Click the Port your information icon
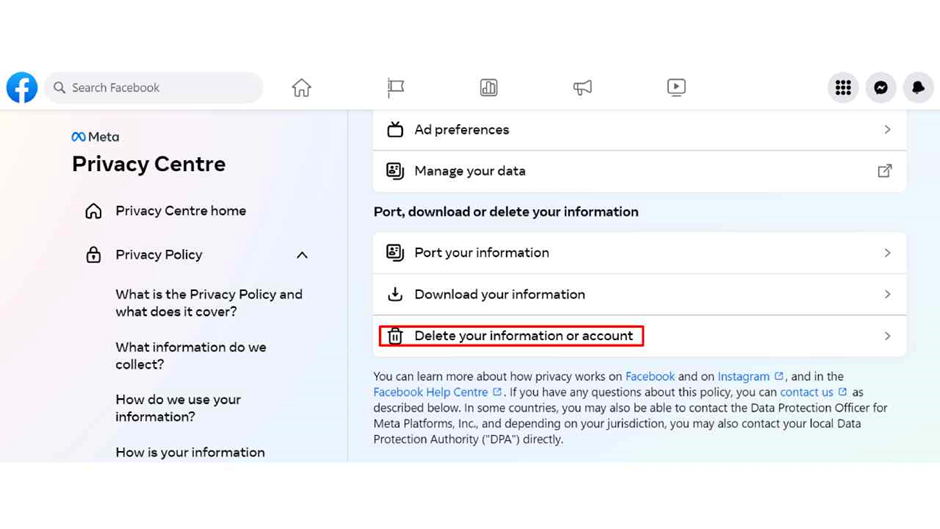 click(x=395, y=253)
